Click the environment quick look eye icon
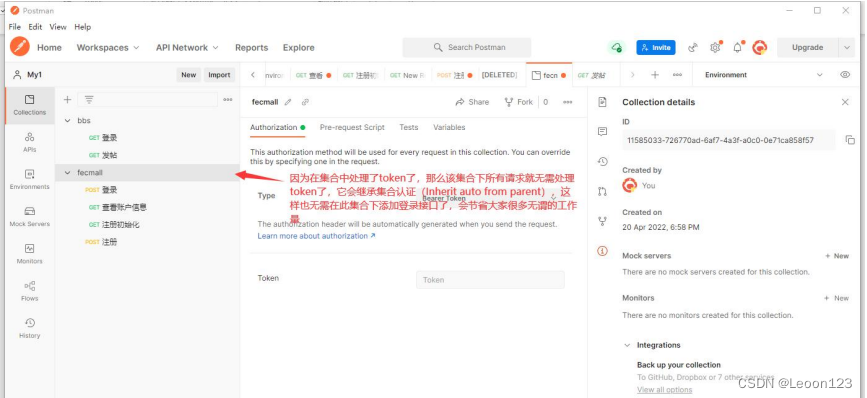 click(845, 75)
